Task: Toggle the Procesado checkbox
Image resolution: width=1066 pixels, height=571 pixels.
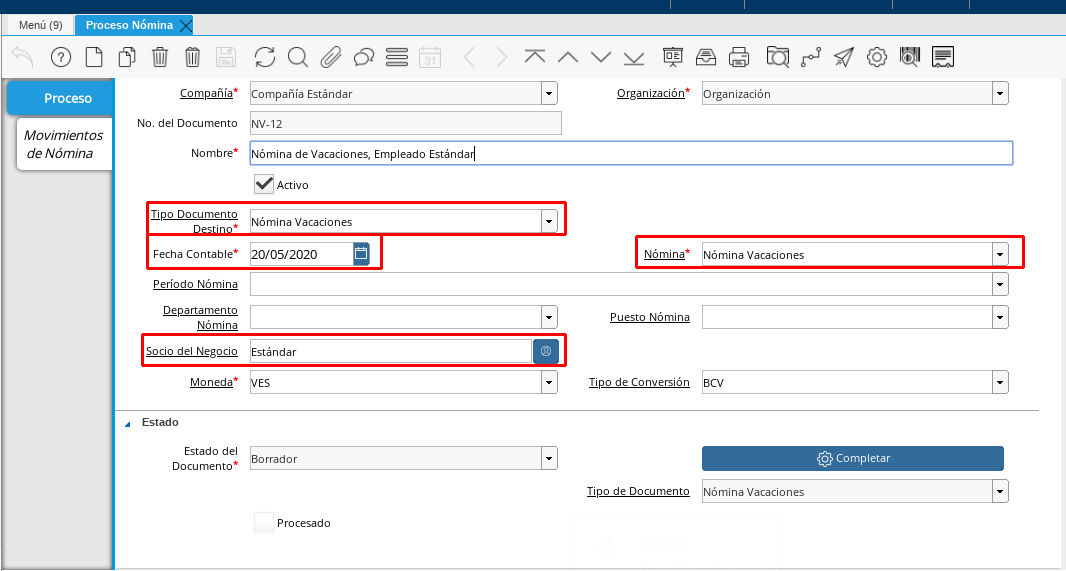Action: click(264, 523)
